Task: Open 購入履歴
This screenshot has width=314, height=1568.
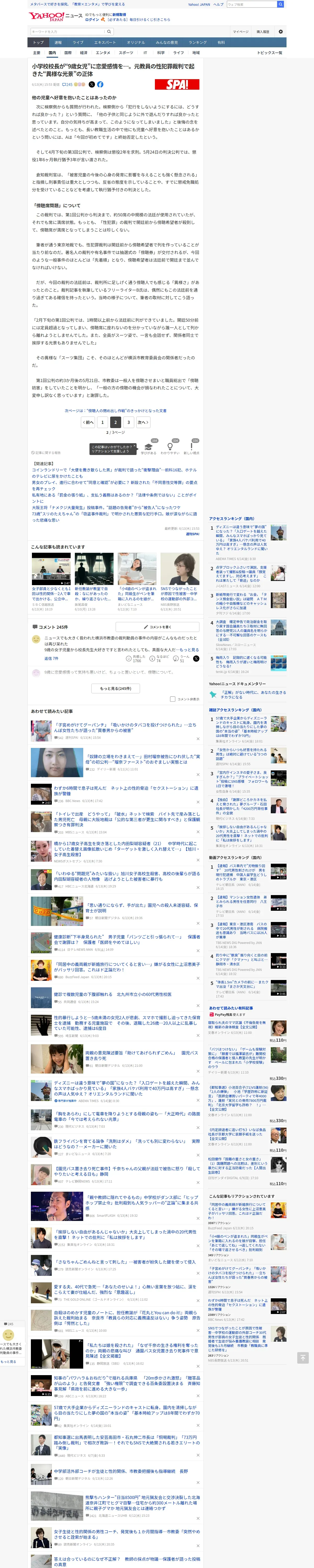Action: (263, 32)
